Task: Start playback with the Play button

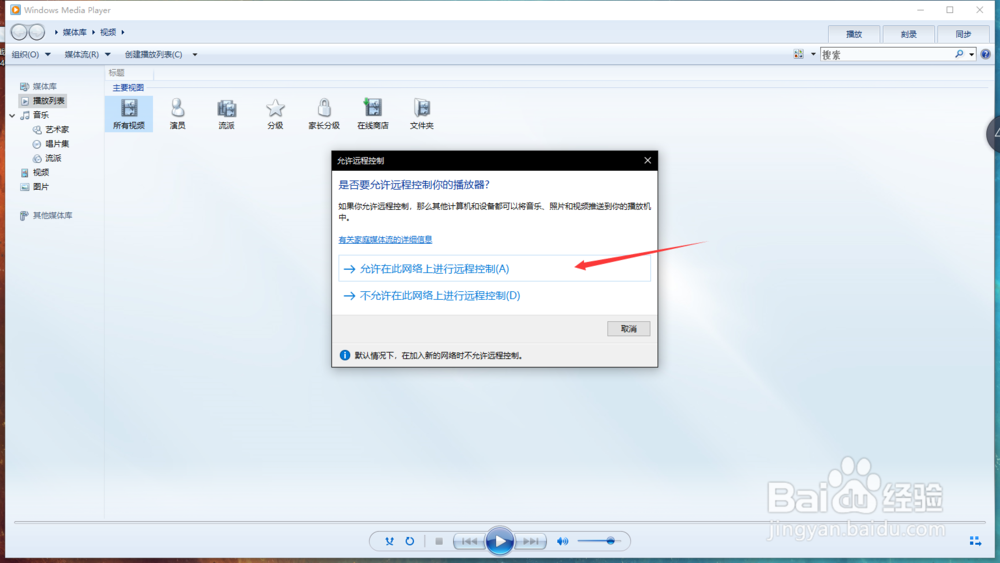Action: point(499,541)
